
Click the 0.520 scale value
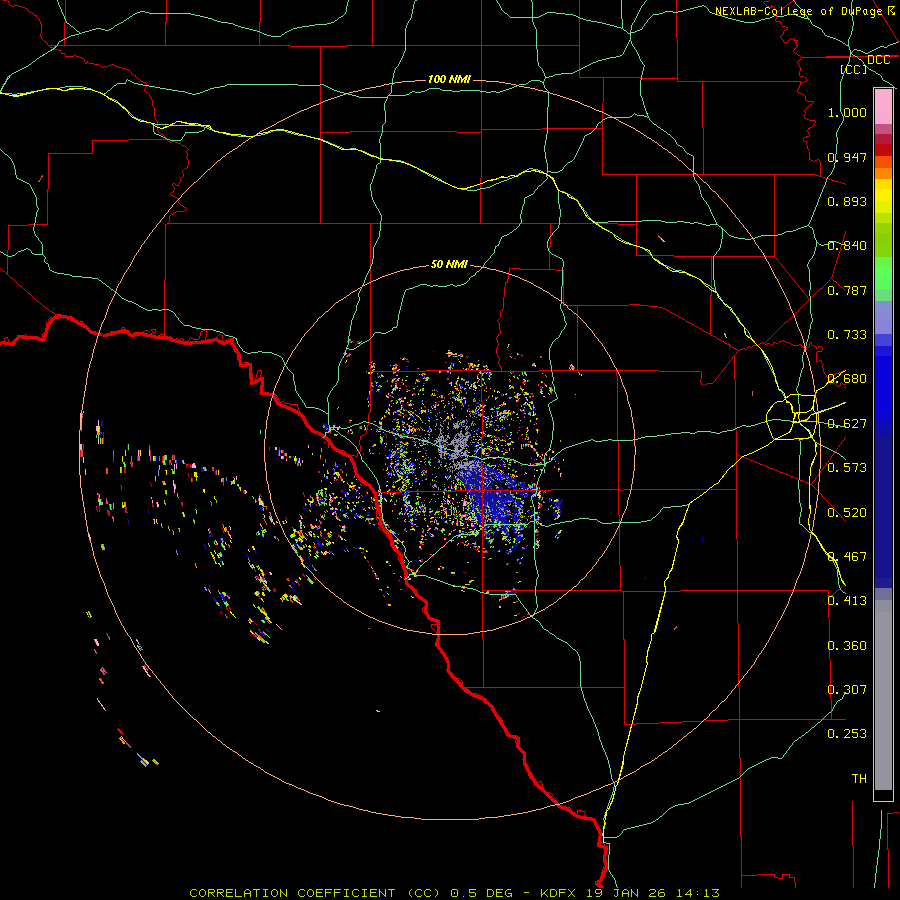[x=847, y=513]
